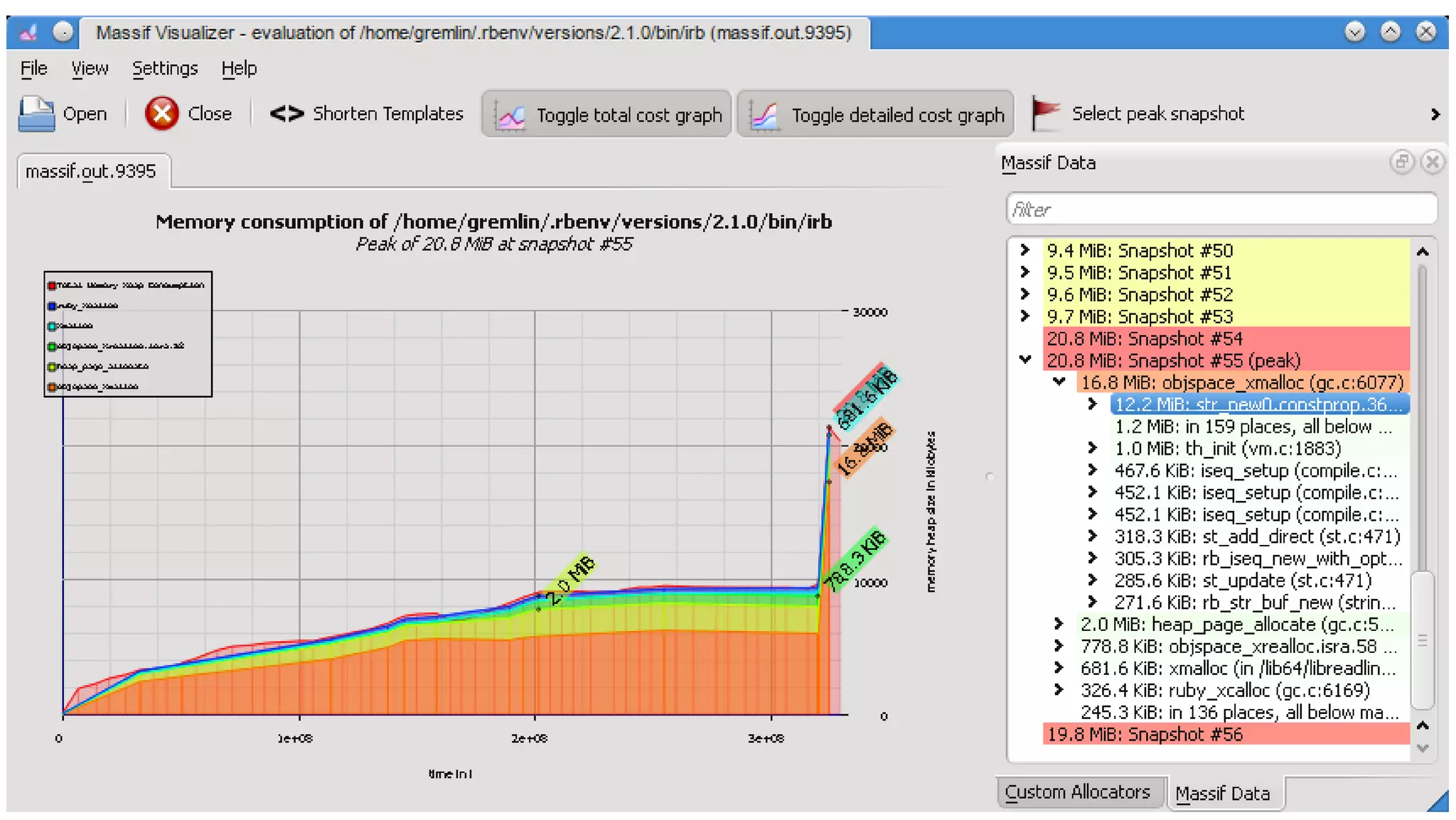Collapse Snapshot #55 (peak) tree node

pos(1025,360)
